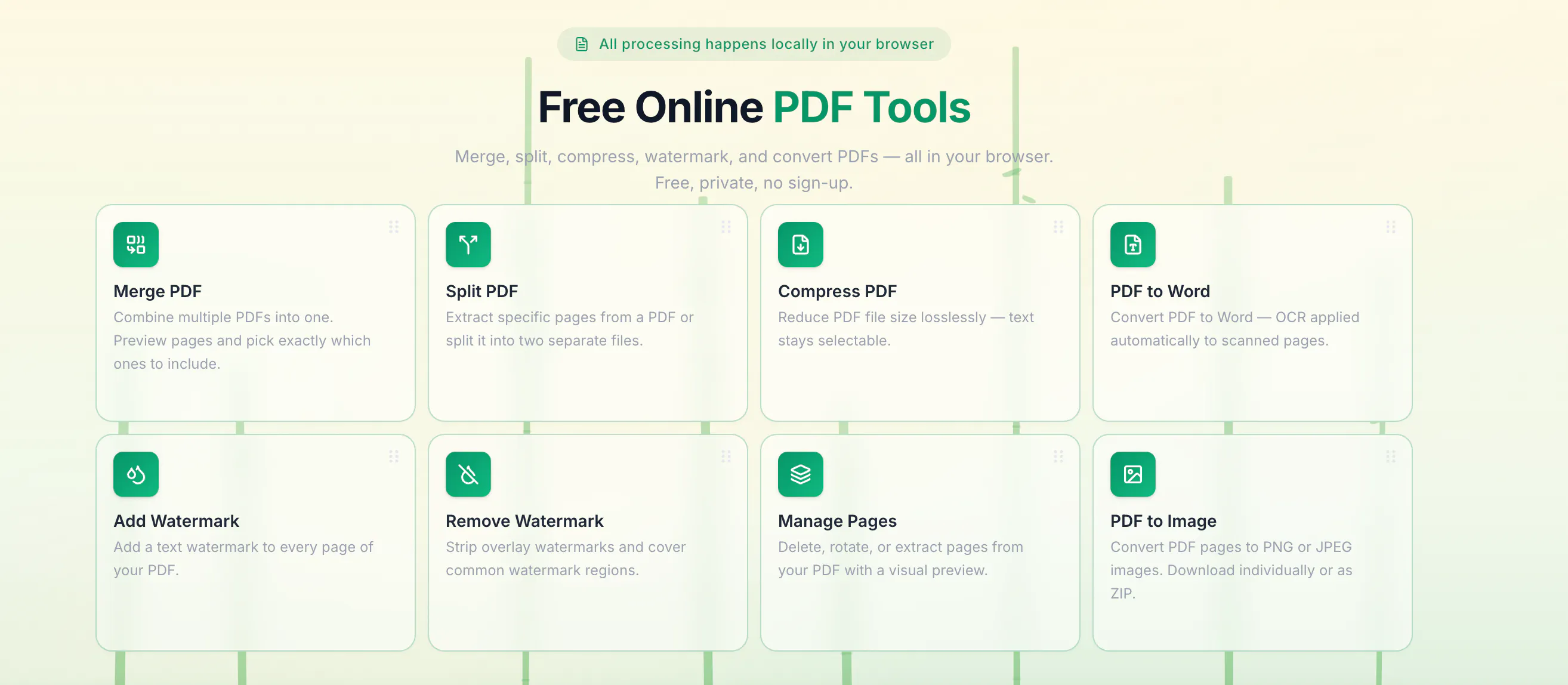1568x685 pixels.
Task: Click 'Extract specific pages from a PDF' description
Action: [x=570, y=329]
